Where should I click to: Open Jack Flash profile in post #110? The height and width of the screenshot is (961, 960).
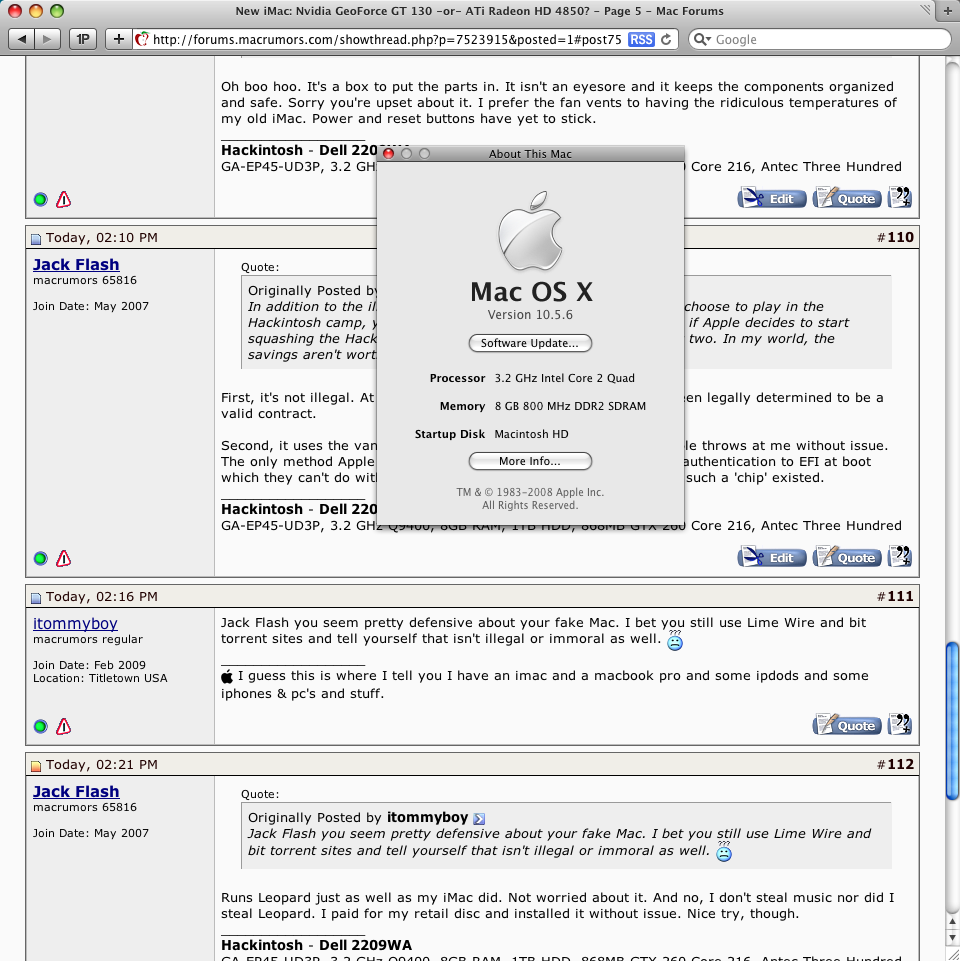(x=76, y=264)
